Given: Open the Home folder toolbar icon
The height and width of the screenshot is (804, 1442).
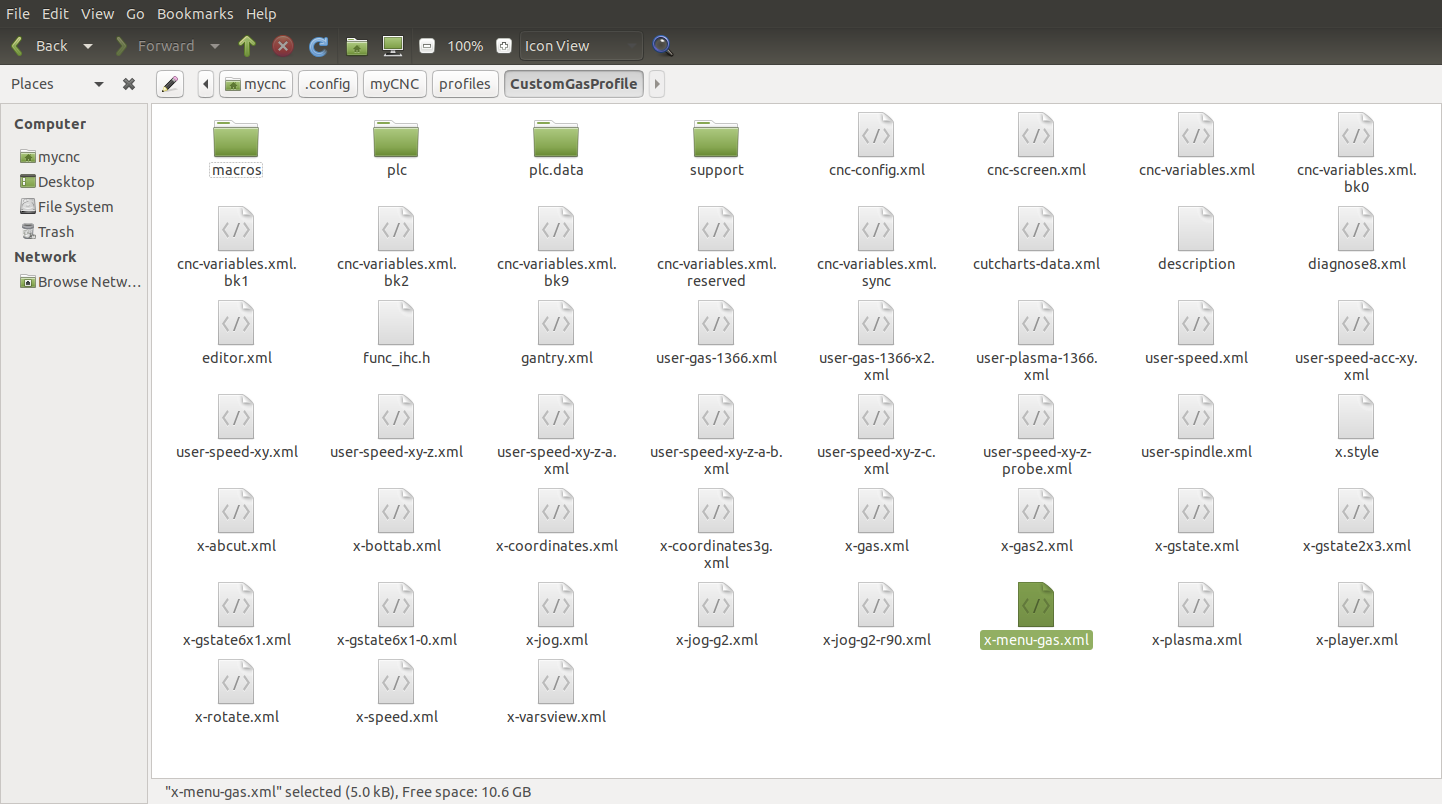Looking at the screenshot, I should pyautogui.click(x=356, y=46).
